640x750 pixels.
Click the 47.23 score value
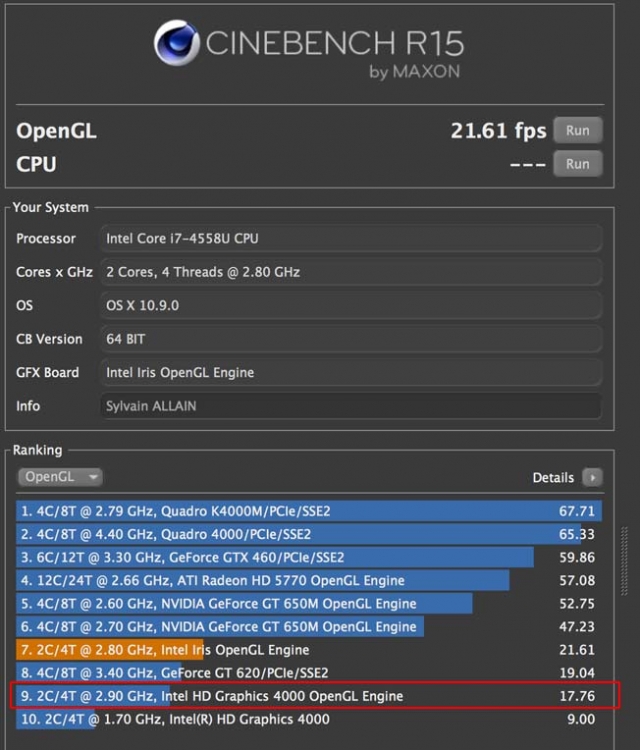[577, 627]
